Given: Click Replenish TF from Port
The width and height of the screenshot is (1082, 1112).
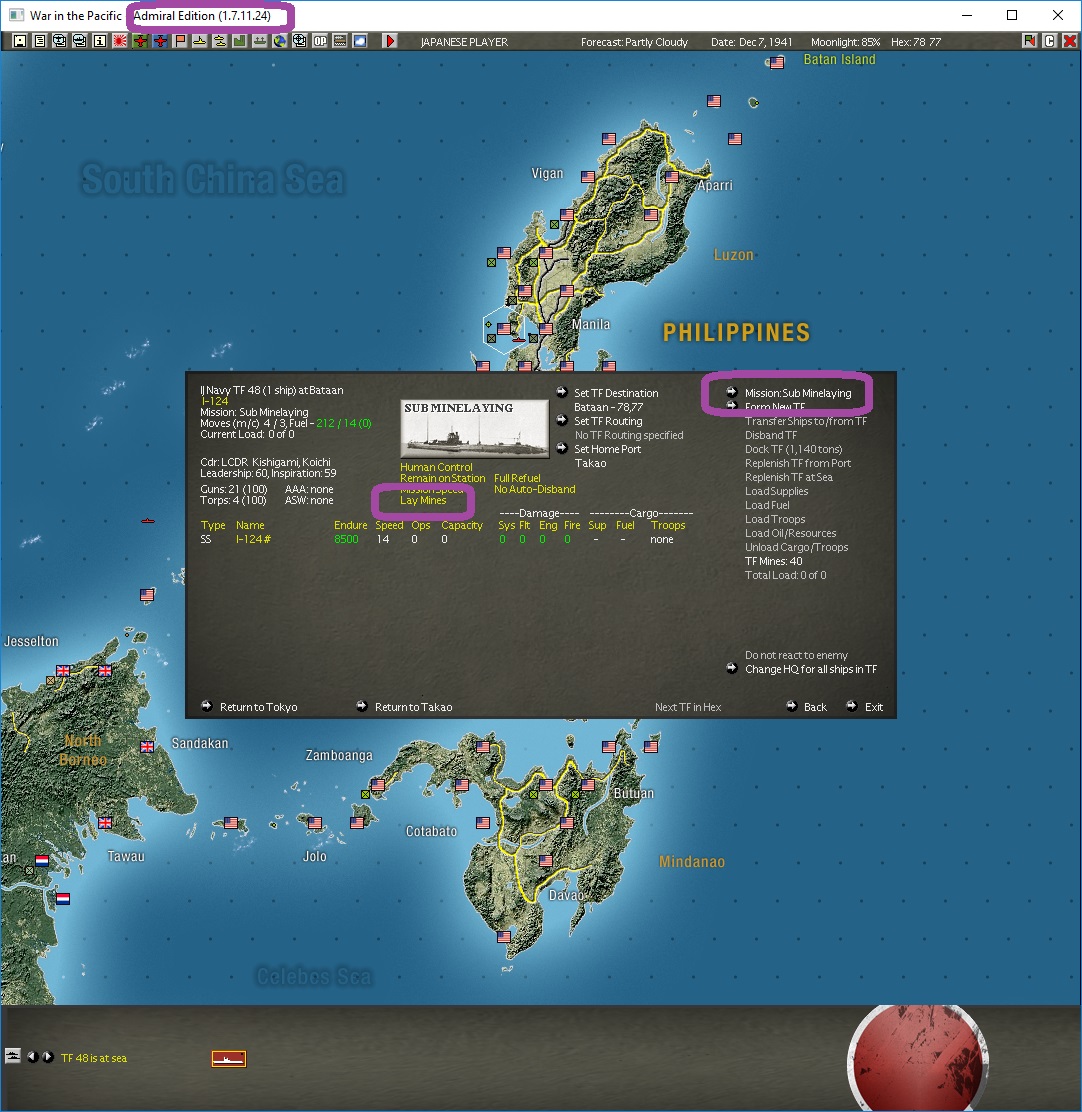Looking at the screenshot, I should pyautogui.click(x=798, y=463).
